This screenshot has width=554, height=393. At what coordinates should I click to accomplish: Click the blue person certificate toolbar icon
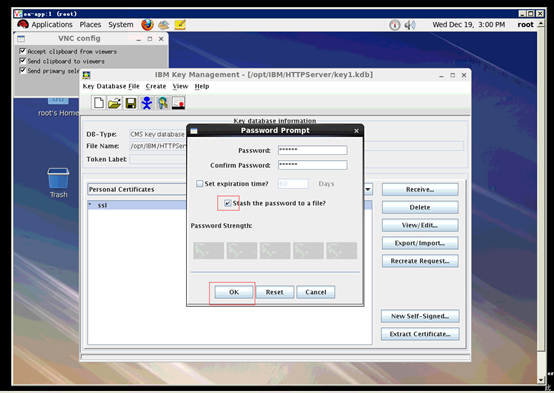147,103
